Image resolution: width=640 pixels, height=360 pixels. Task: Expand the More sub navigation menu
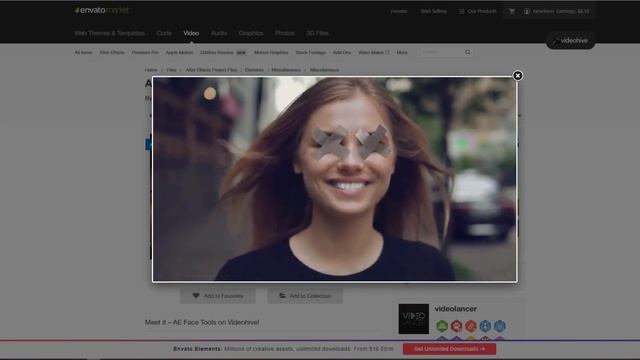click(x=402, y=53)
